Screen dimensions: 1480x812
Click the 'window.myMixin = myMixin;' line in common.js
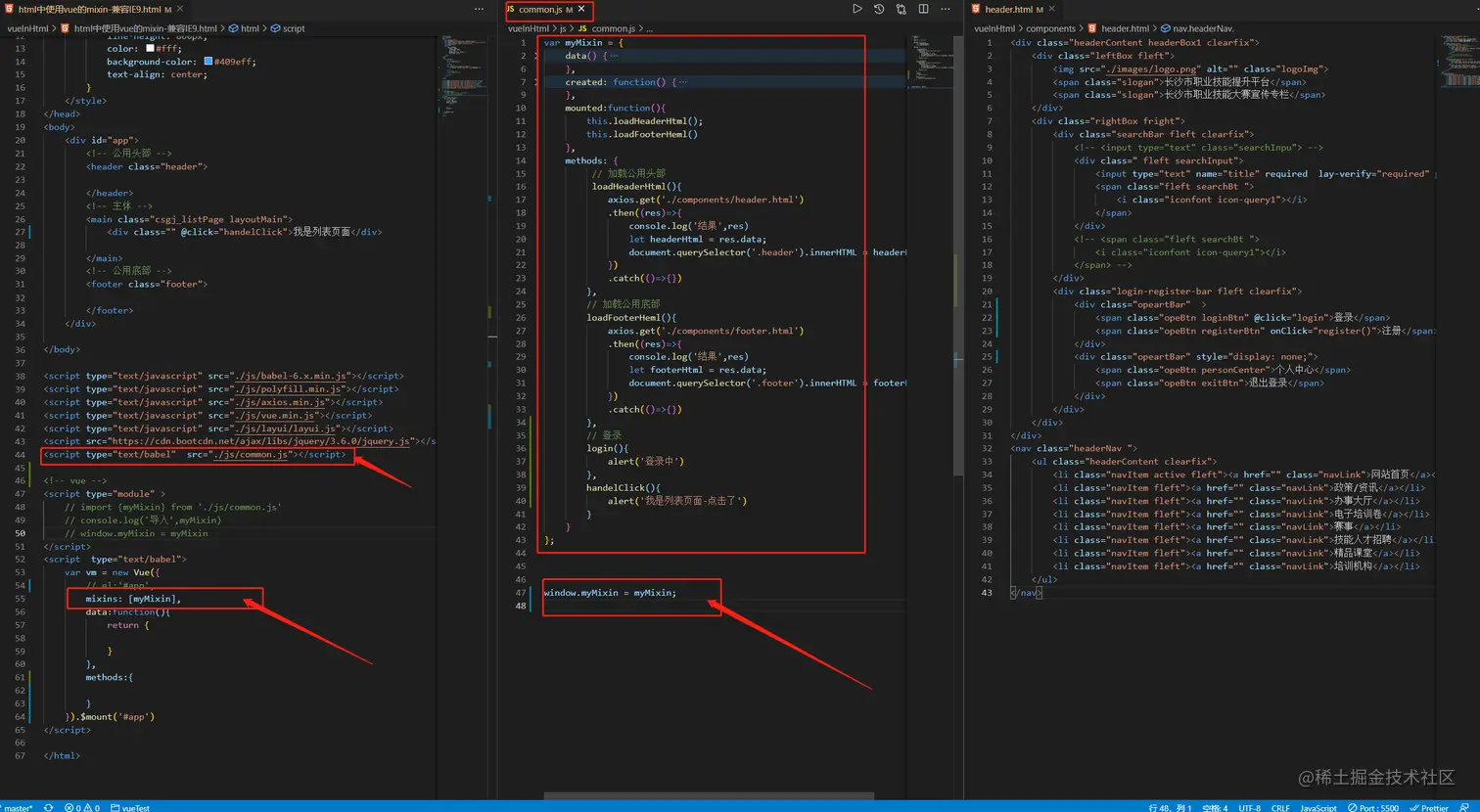(x=610, y=593)
